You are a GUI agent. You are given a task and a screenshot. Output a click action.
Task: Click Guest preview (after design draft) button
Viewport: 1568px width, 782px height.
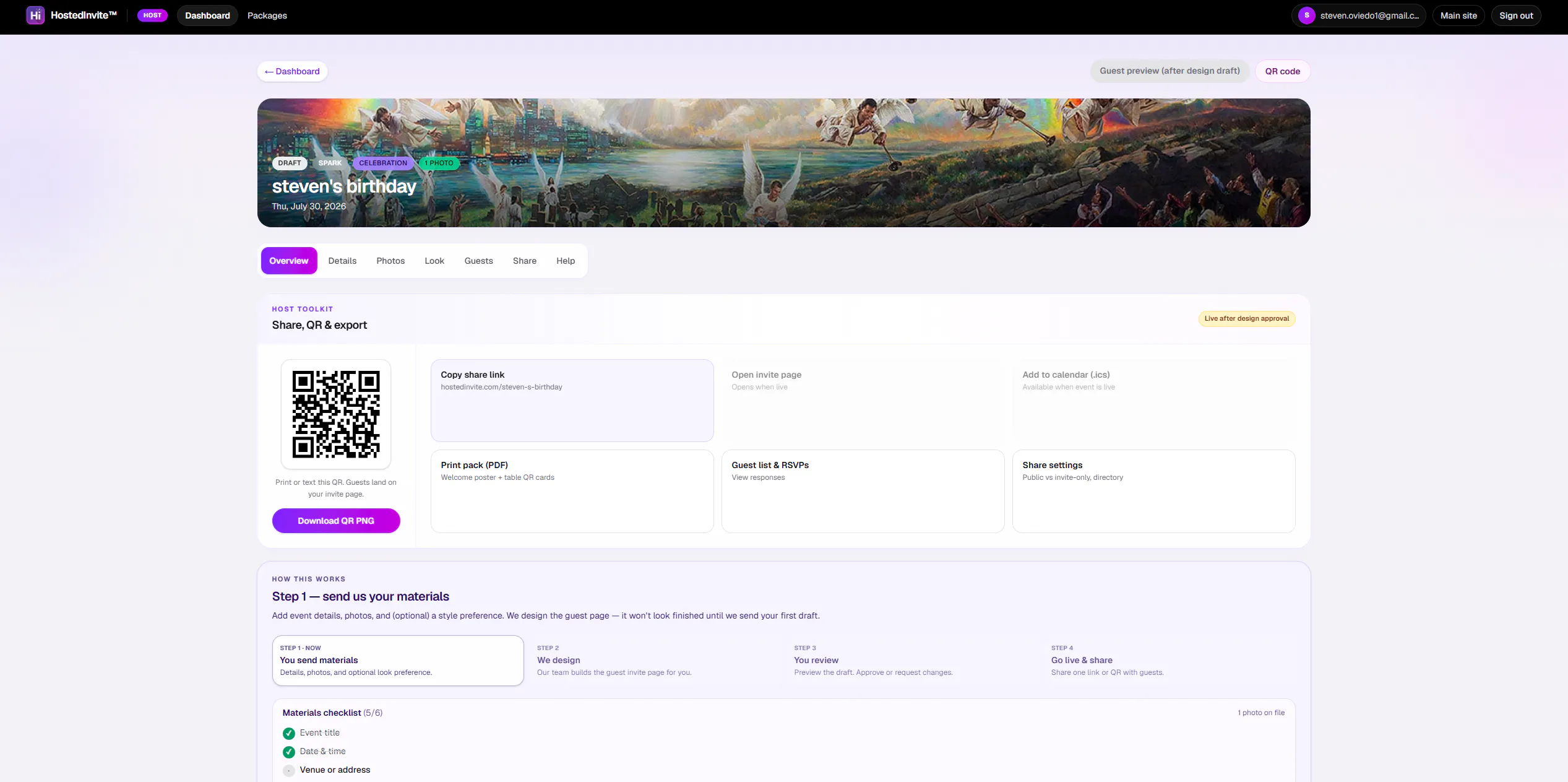click(1170, 71)
